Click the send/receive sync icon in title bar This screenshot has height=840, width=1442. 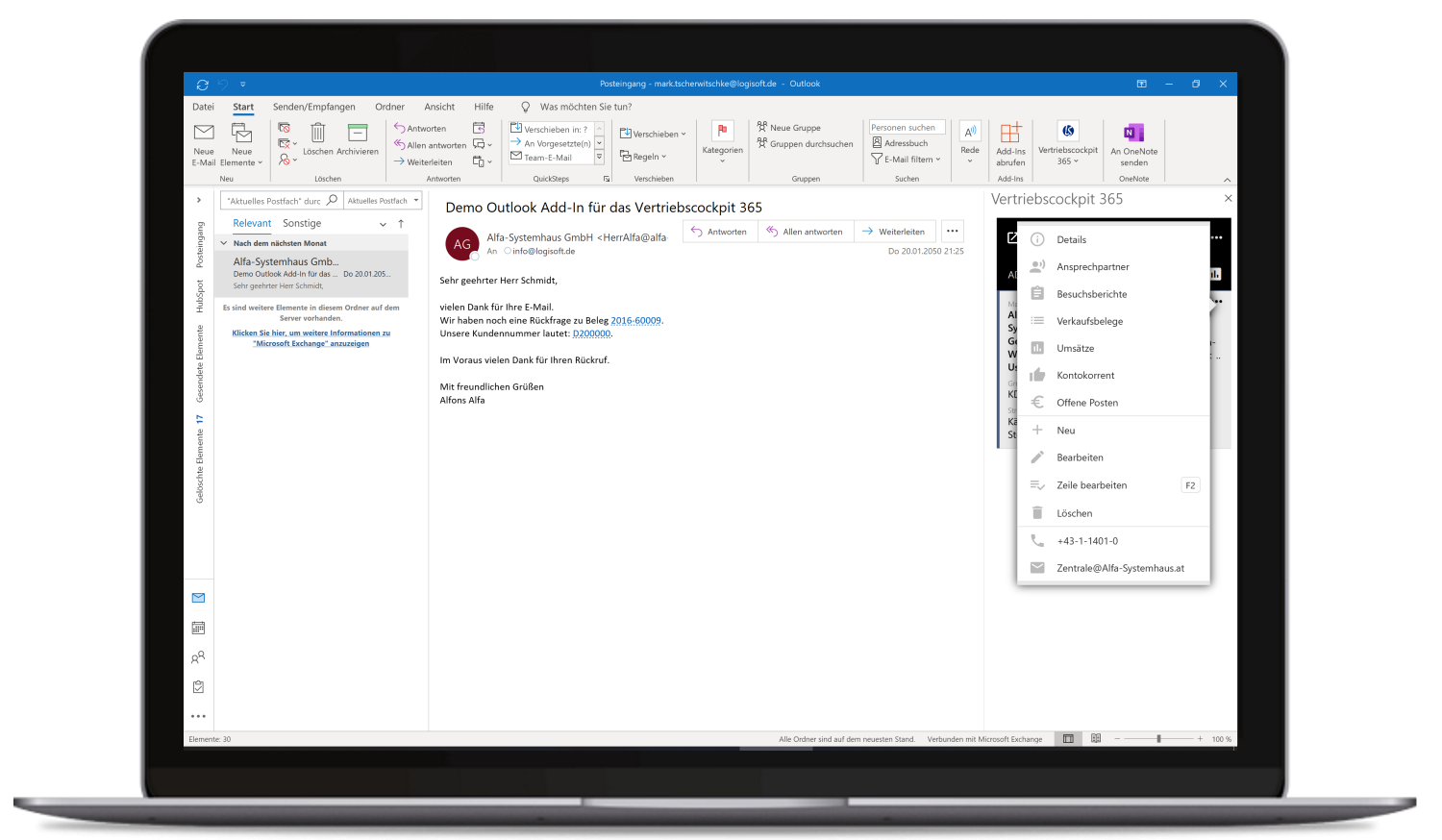tap(202, 85)
